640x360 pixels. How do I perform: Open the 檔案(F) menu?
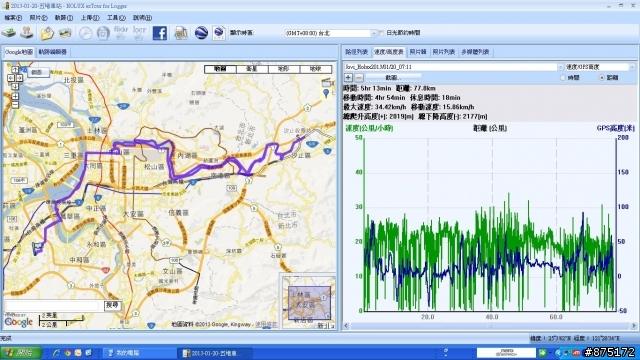point(13,18)
